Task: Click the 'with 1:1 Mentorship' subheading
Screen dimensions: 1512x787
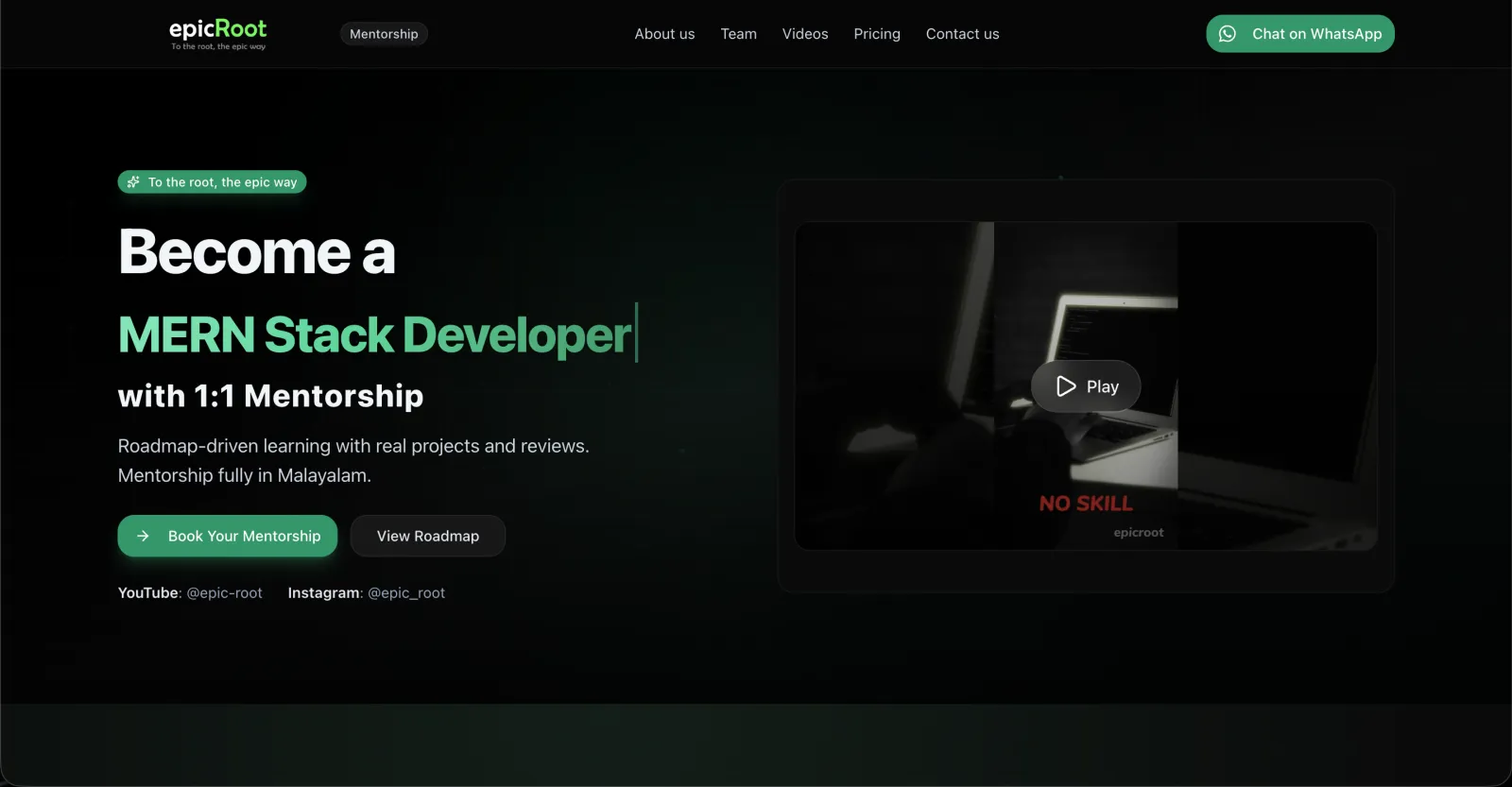Action: pyautogui.click(x=270, y=396)
